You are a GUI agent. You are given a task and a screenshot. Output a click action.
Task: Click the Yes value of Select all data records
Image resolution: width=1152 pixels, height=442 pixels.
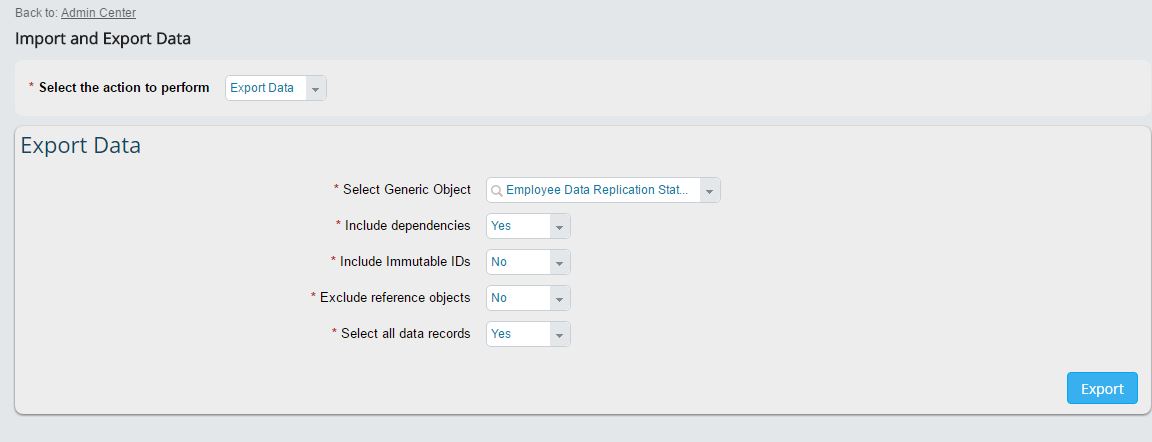click(x=501, y=334)
